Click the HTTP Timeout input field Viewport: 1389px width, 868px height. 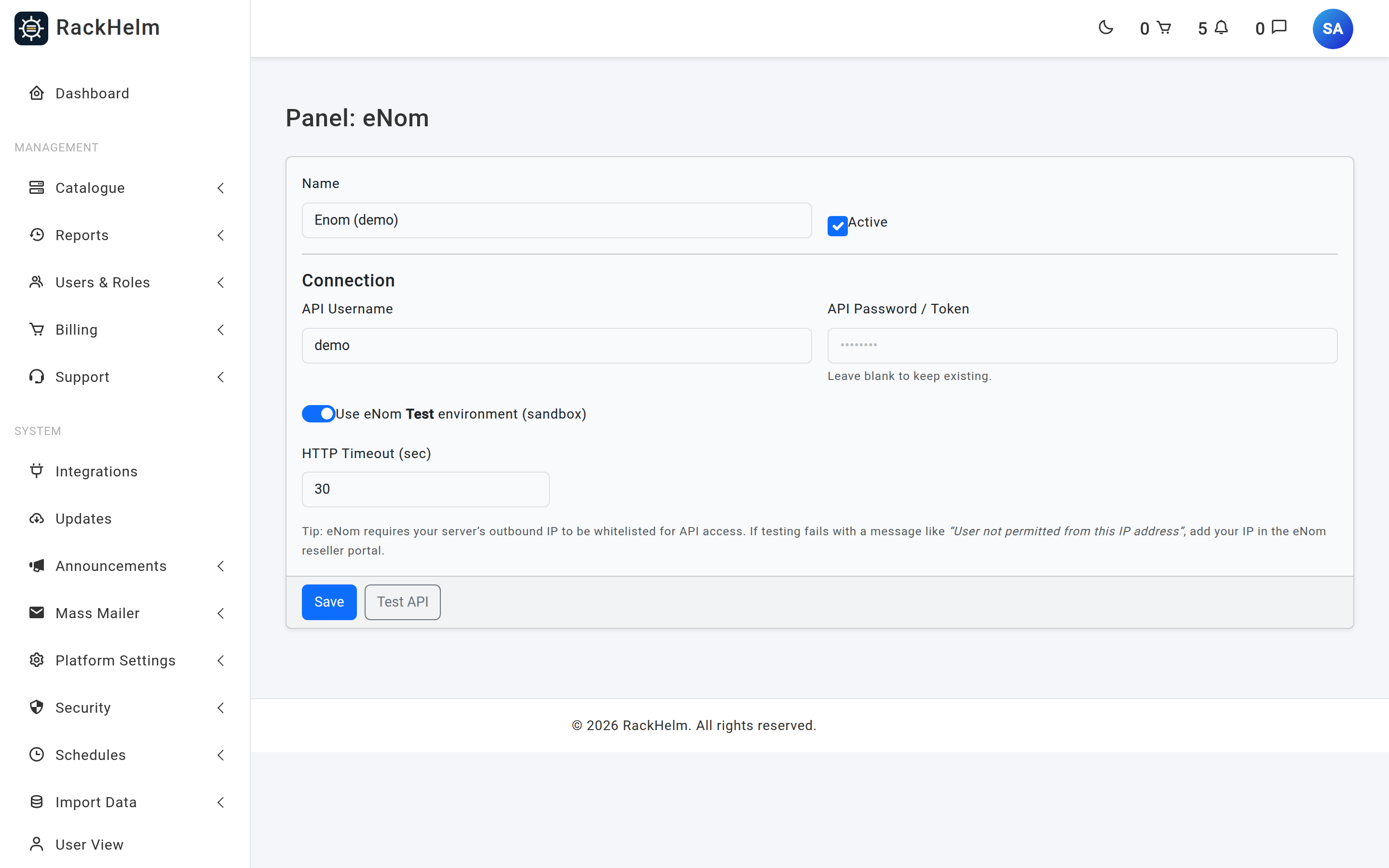tap(425, 489)
